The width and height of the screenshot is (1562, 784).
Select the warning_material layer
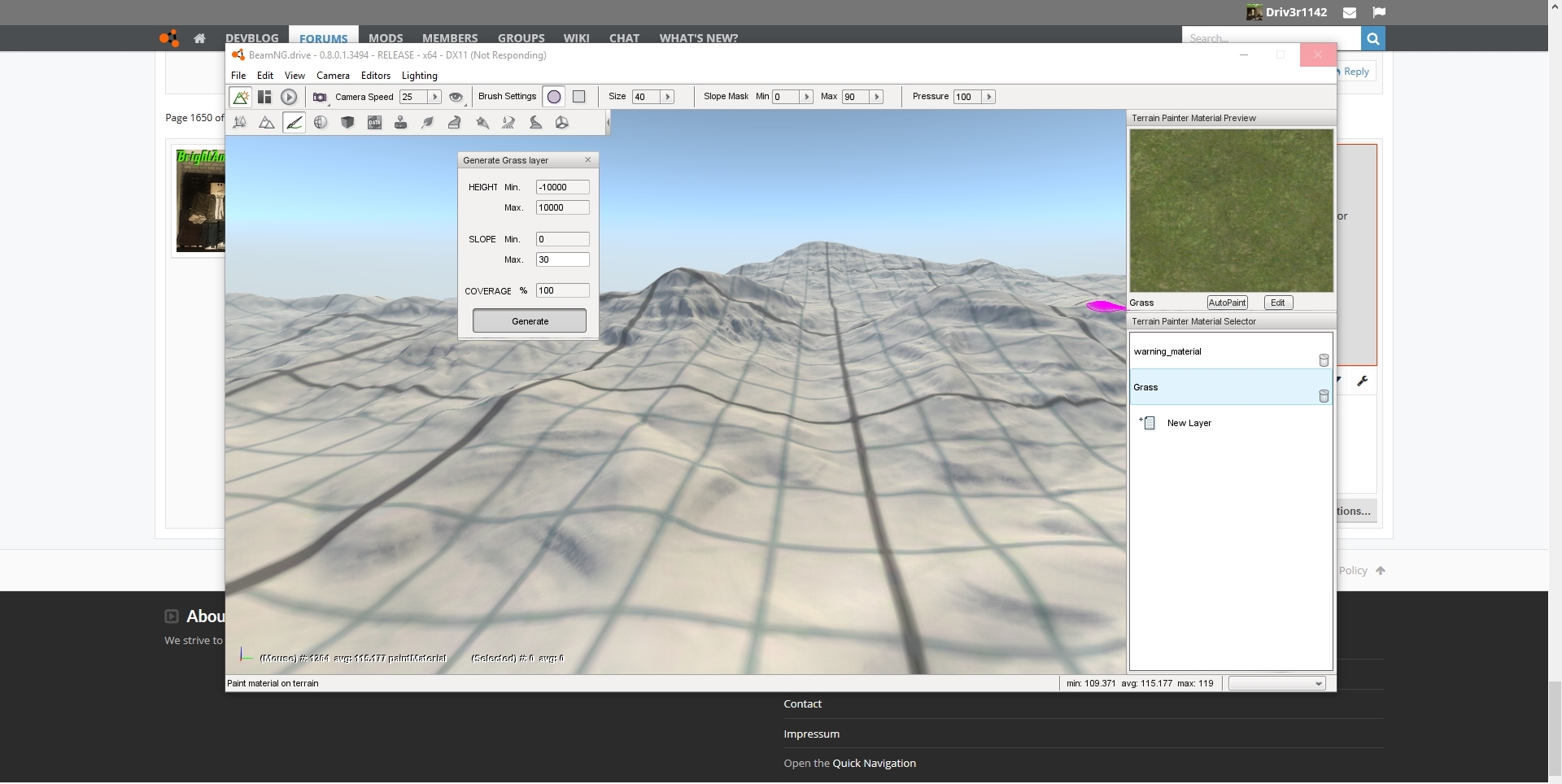coord(1231,351)
